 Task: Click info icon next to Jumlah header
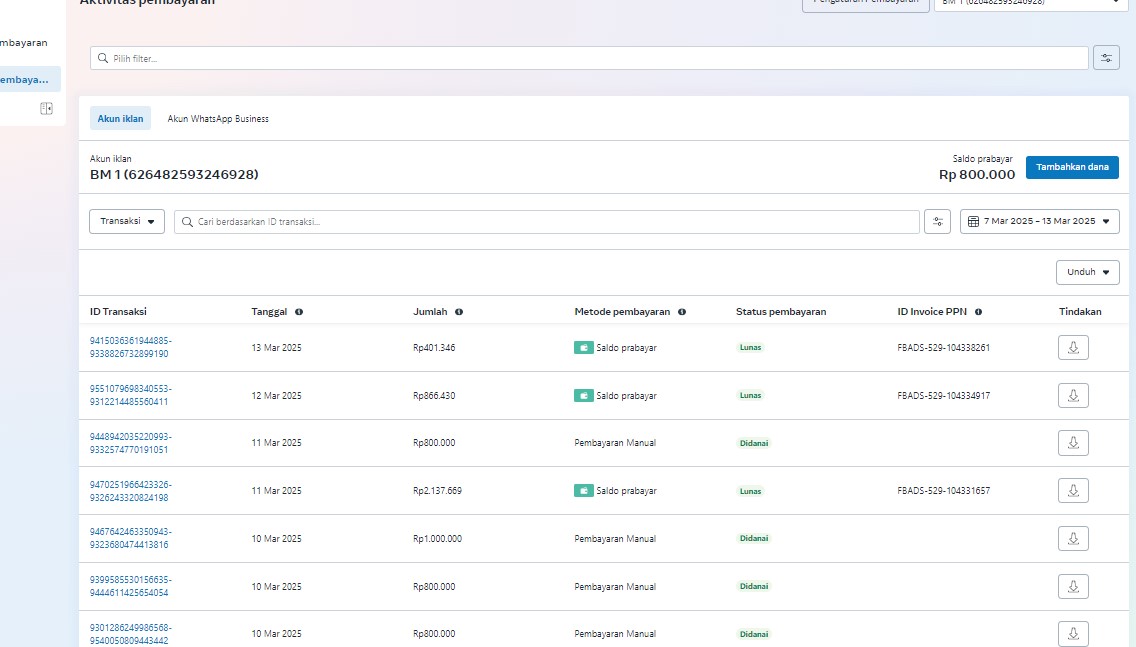[459, 312]
